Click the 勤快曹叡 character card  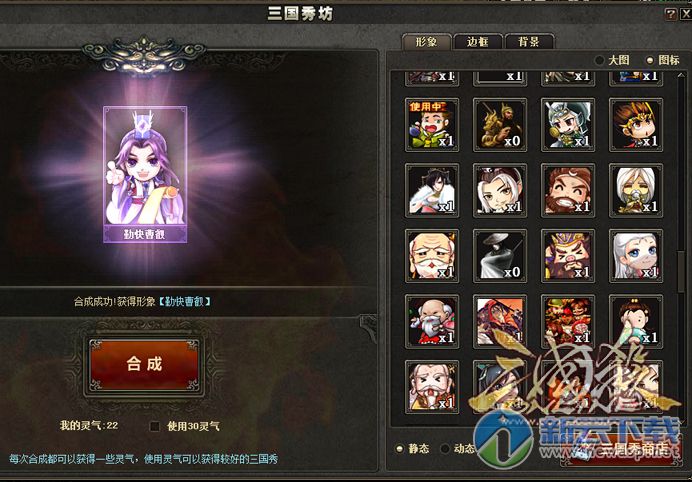click(x=145, y=174)
